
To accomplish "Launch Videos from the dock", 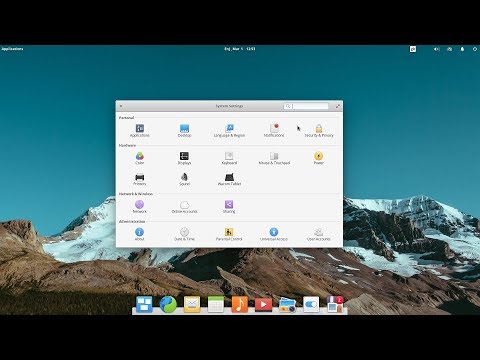I will coord(263,304).
